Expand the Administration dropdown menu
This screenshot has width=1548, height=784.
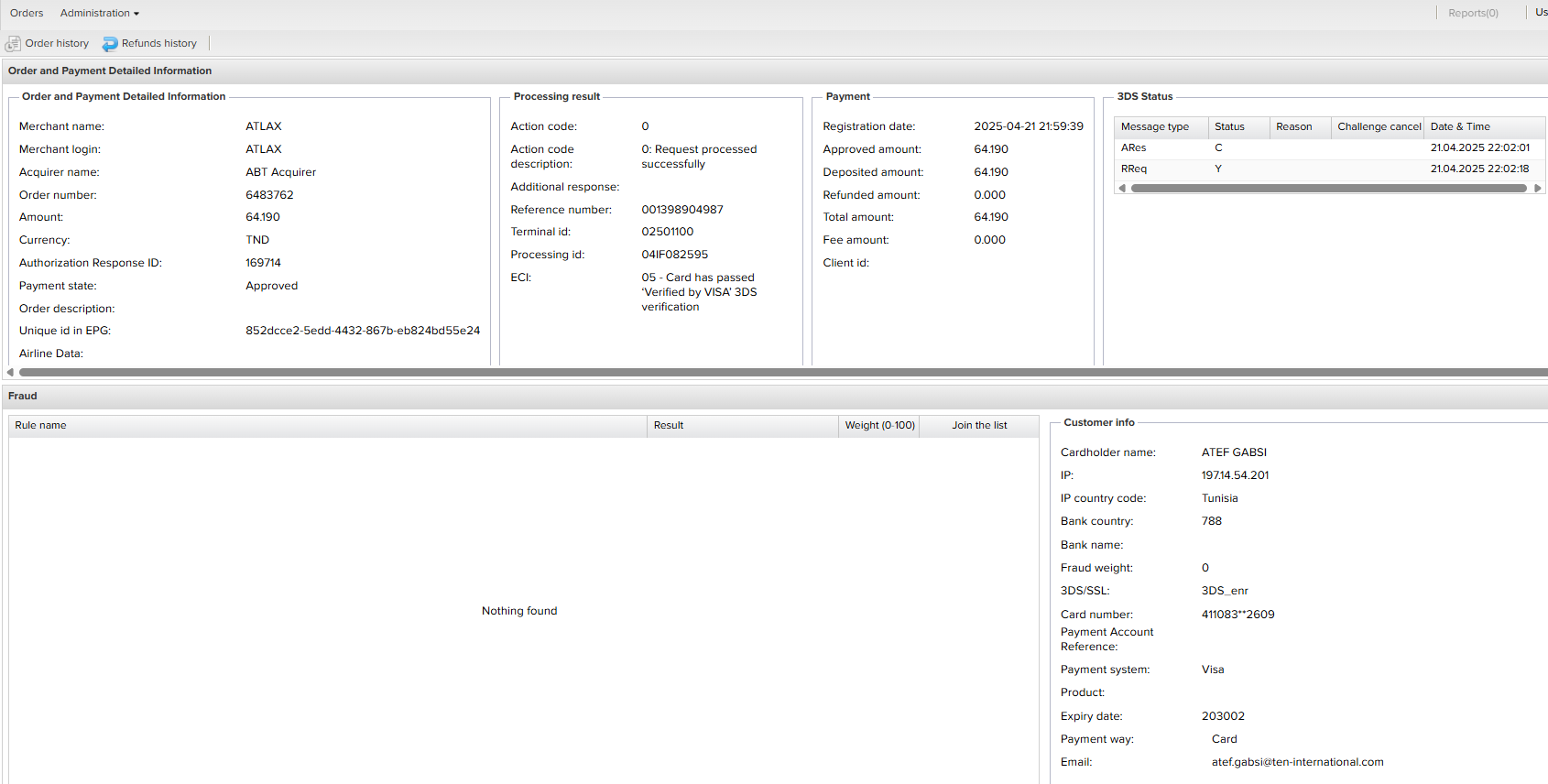(x=100, y=13)
